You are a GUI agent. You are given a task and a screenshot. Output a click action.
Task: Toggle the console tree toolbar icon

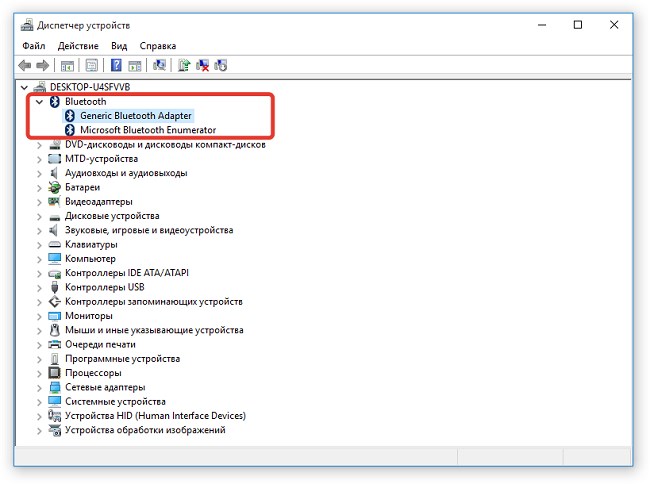tap(67, 65)
